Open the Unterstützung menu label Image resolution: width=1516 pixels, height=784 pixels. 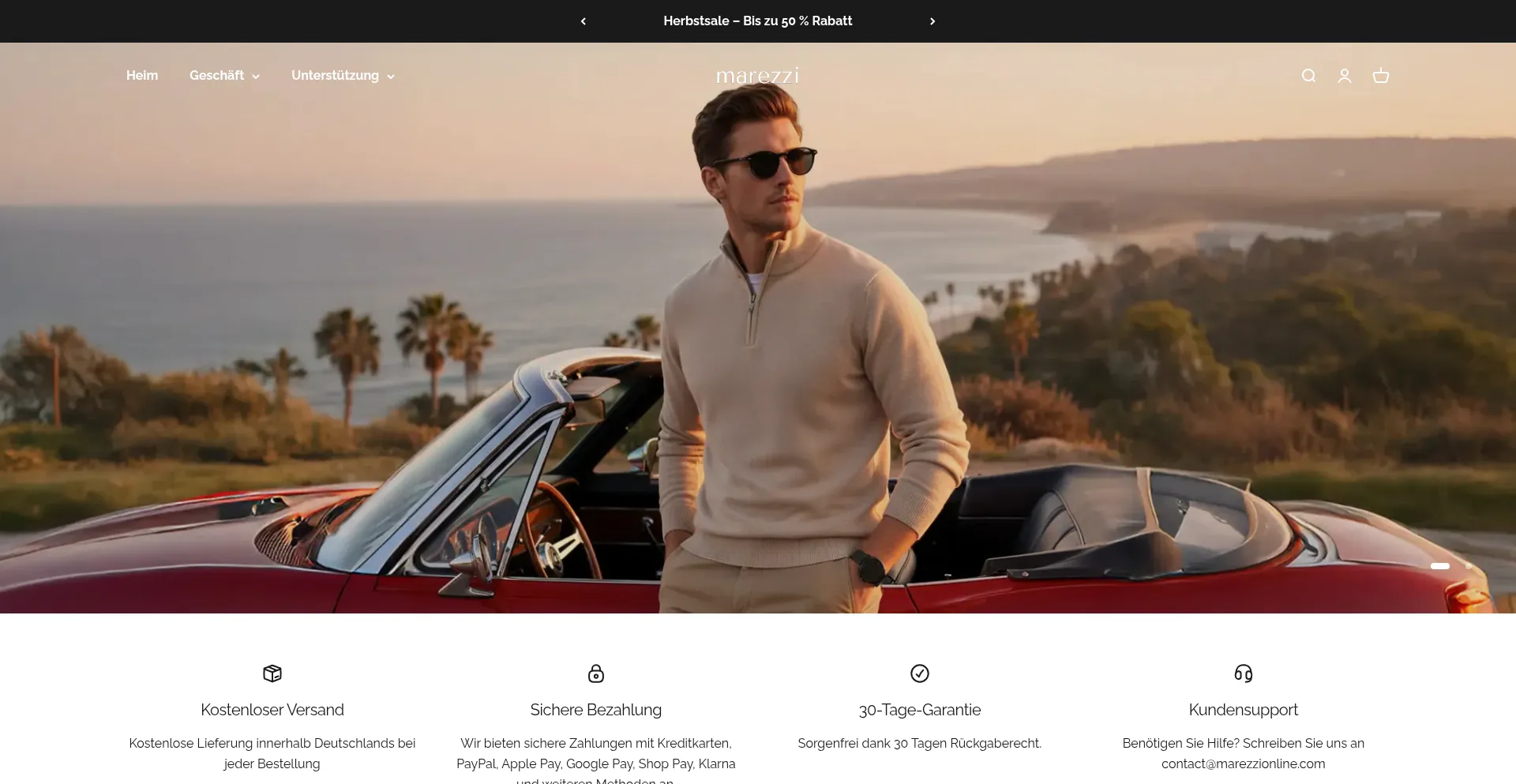[335, 76]
